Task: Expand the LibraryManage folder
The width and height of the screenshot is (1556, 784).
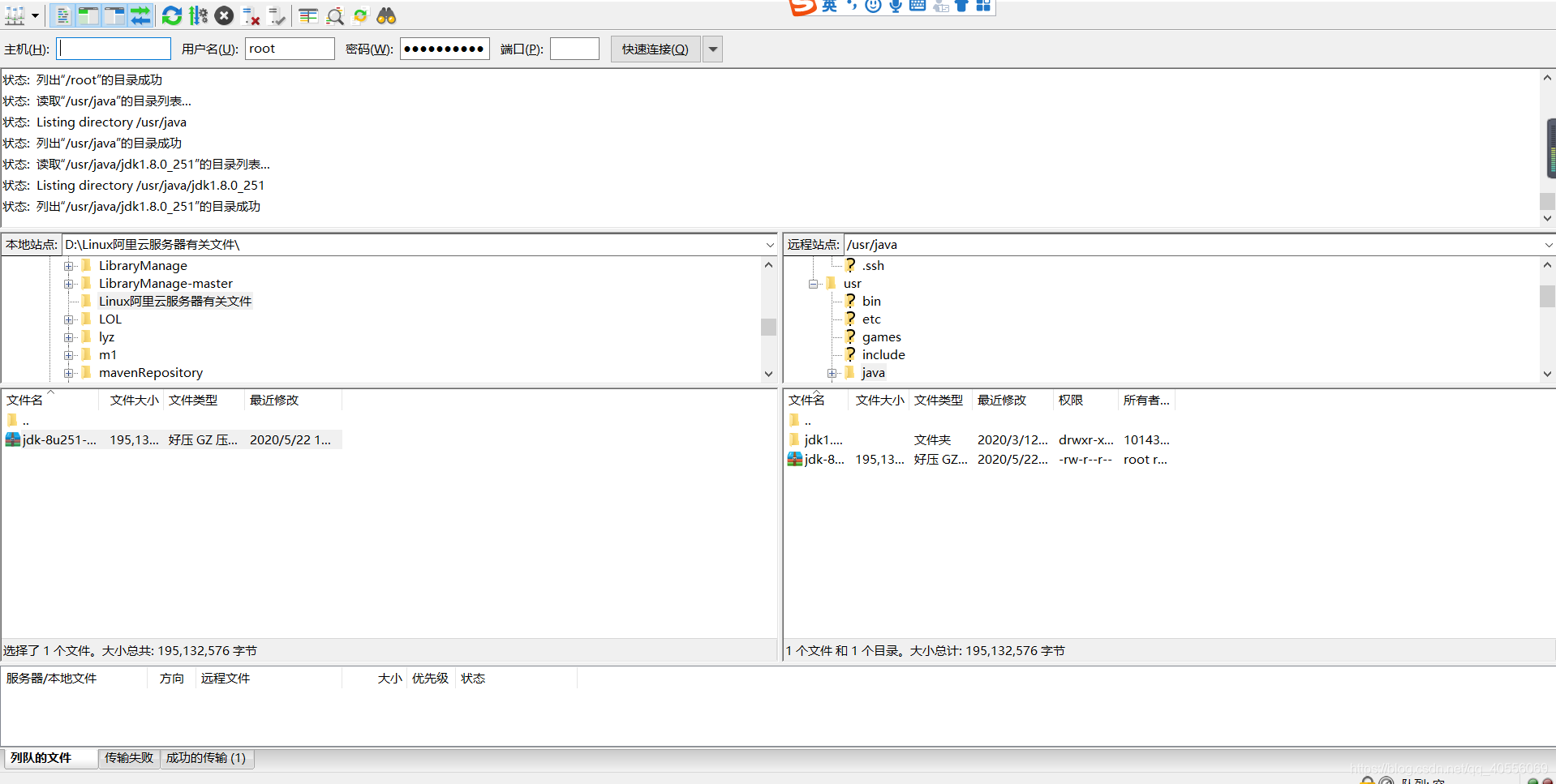Action: pos(69,265)
